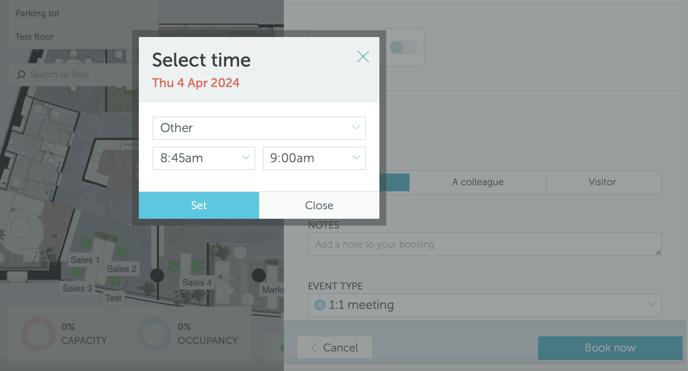Click the blue dot icon beside 1:1 meeting
Screen dimensions: 688x371
tap(320, 305)
